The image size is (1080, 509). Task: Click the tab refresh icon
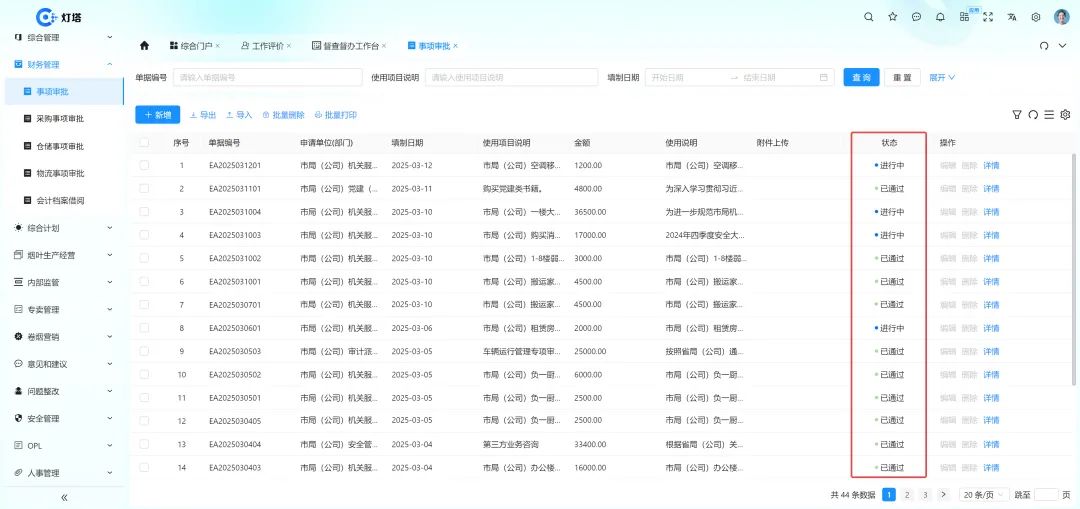point(1043,45)
